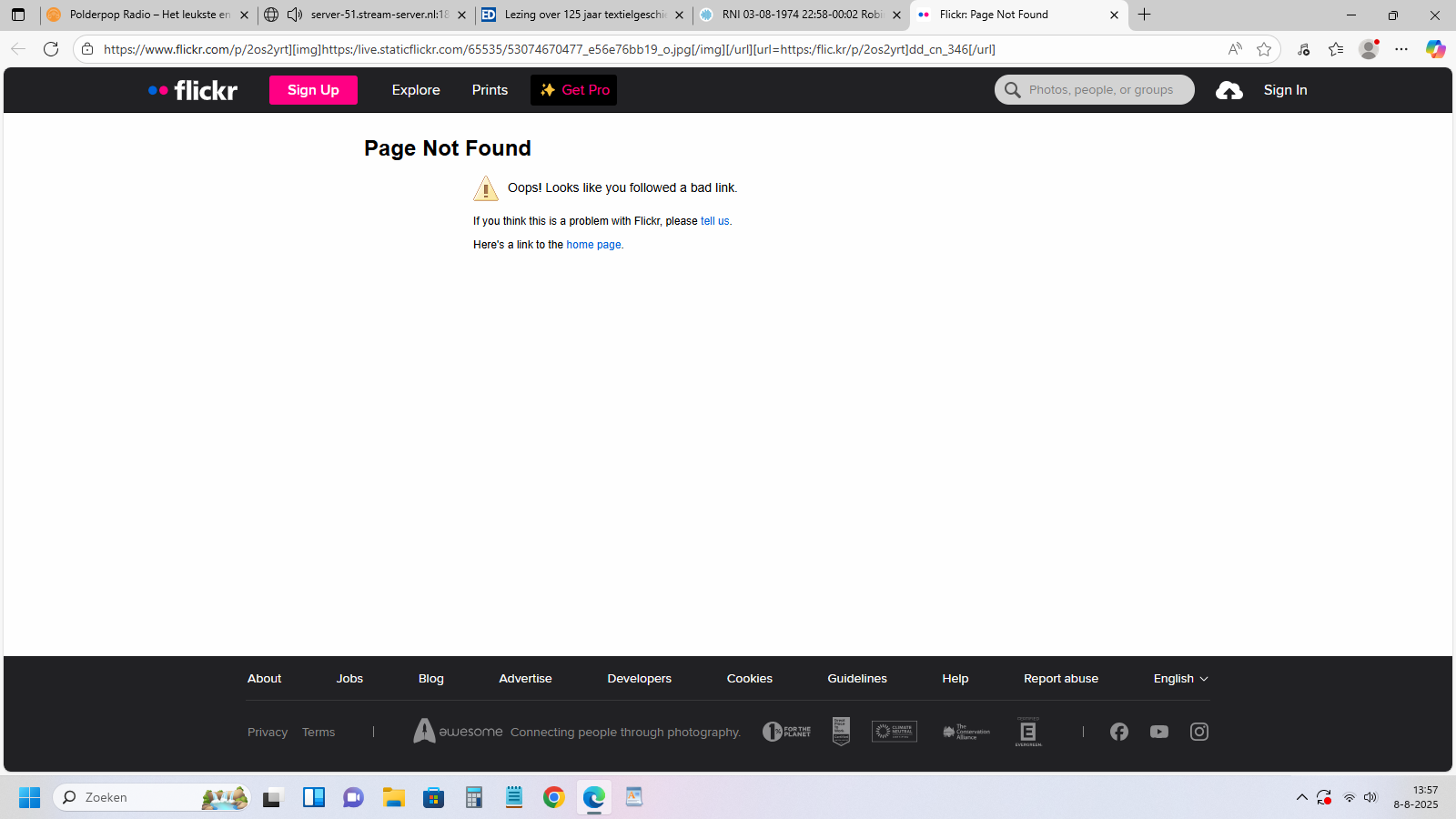This screenshot has width=1456, height=819.
Task: Add page to favorites star icon
Action: coord(1263,49)
